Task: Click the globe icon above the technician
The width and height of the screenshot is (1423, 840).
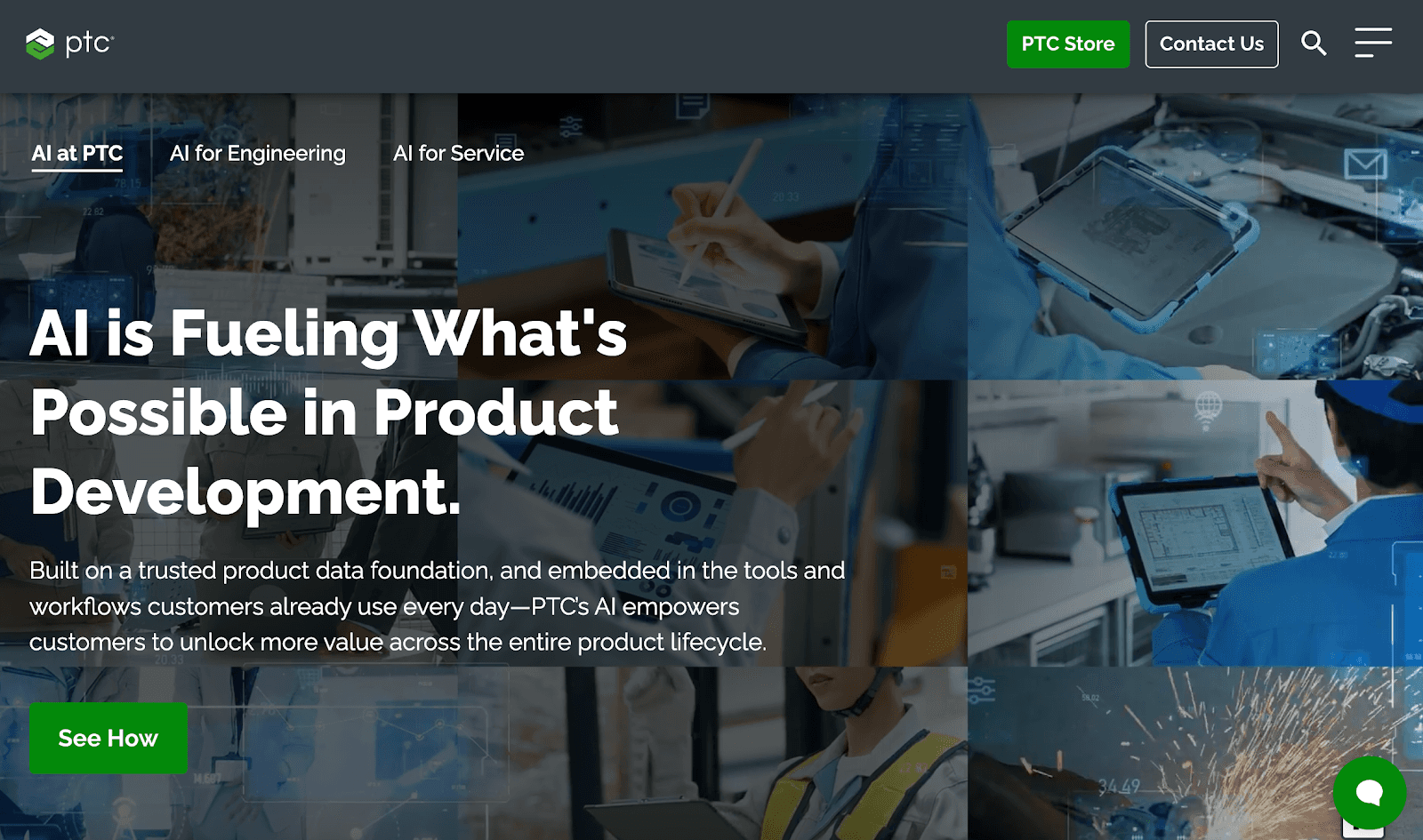Action: point(1208,408)
